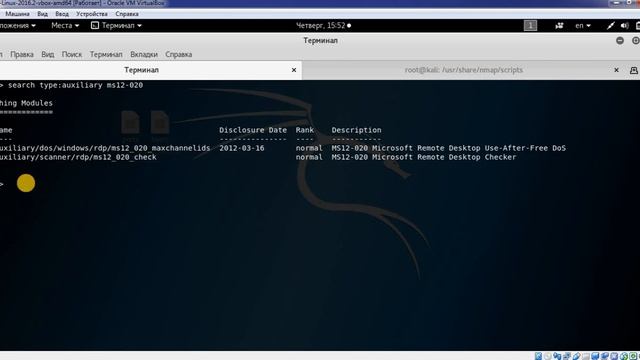Open terminal window Вид menu

pos(48,54)
